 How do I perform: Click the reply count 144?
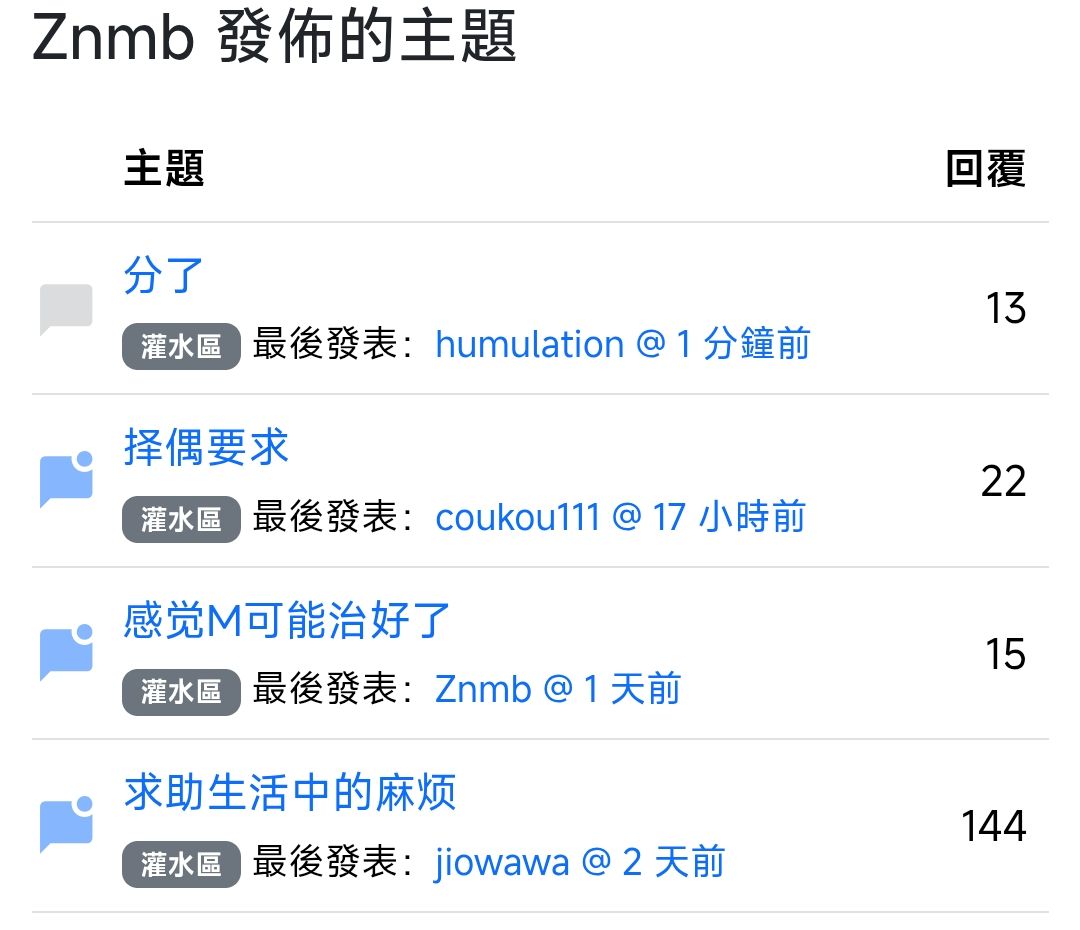pos(993,826)
